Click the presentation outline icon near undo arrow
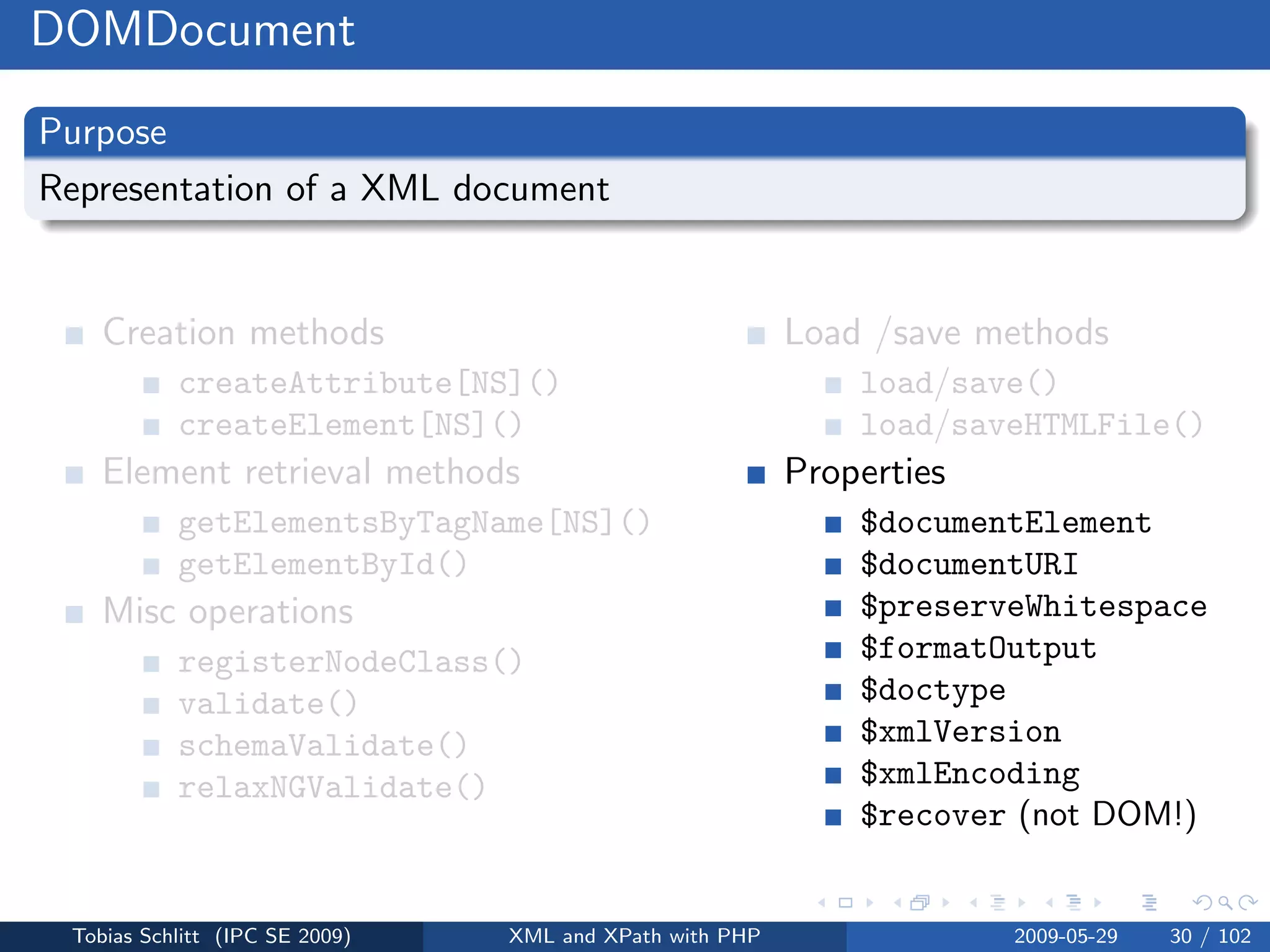1270x952 pixels. coord(1149,903)
